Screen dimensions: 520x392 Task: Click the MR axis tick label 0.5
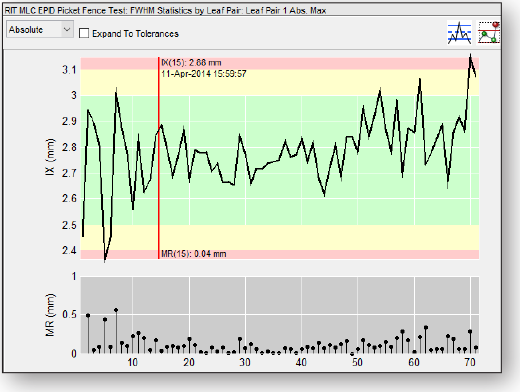click(69, 315)
